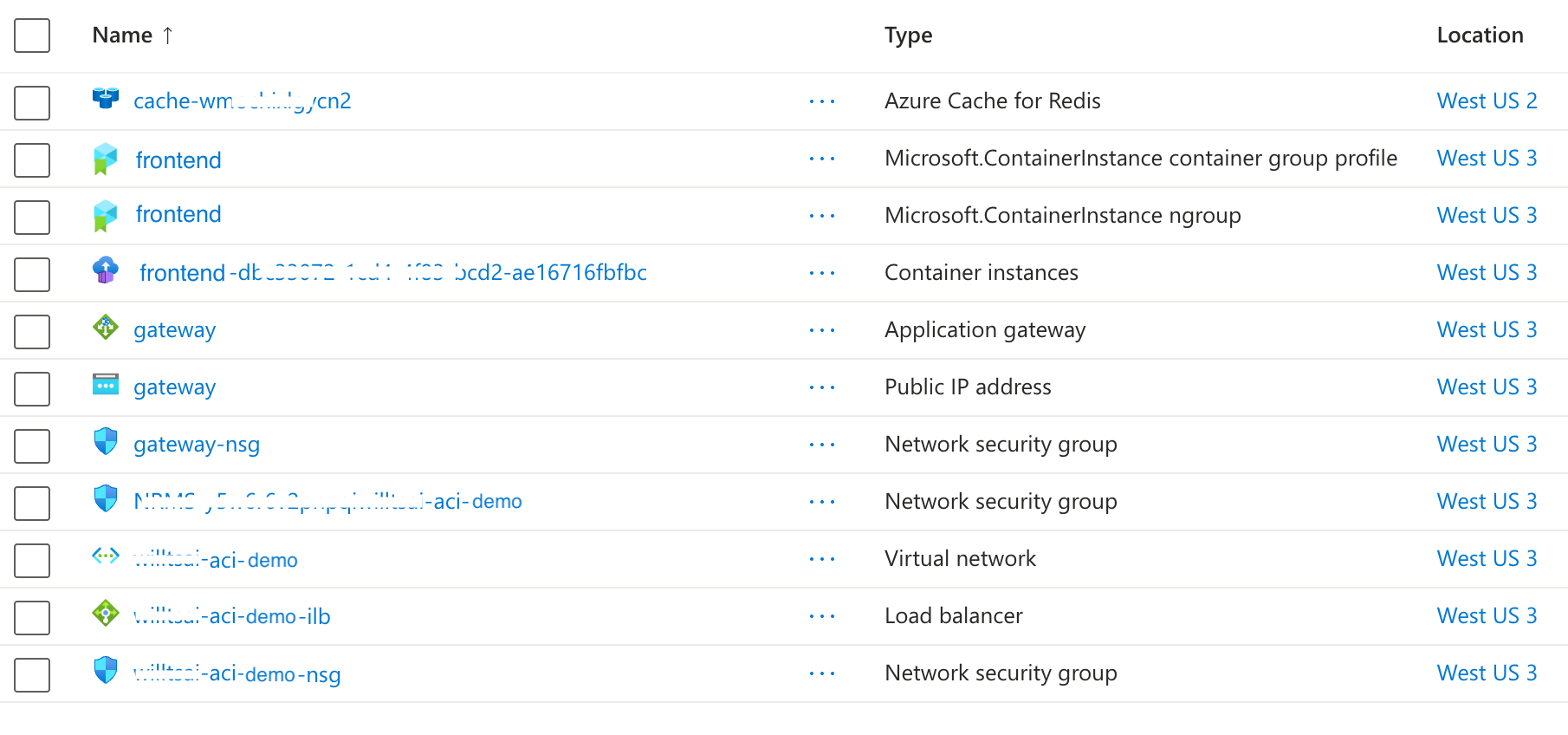
Task: Open the aci-demo virtual network link
Action: tap(216, 560)
